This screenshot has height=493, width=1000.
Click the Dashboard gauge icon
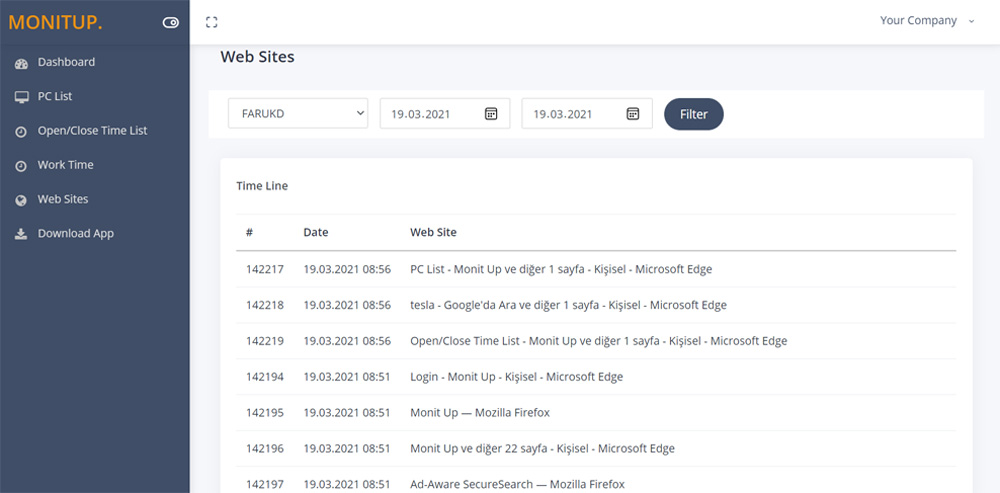tap(21, 63)
